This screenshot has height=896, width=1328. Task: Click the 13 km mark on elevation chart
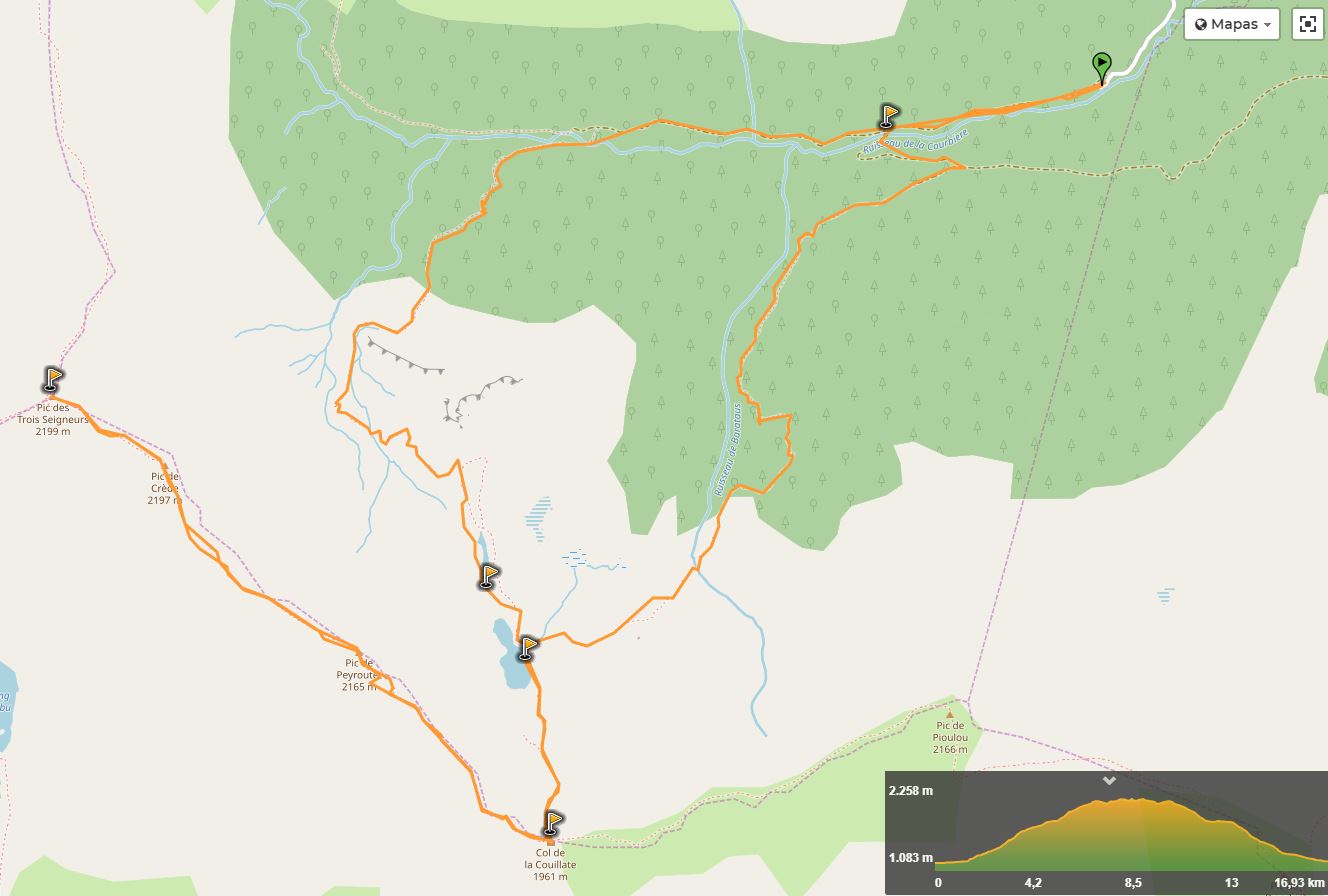click(1232, 883)
